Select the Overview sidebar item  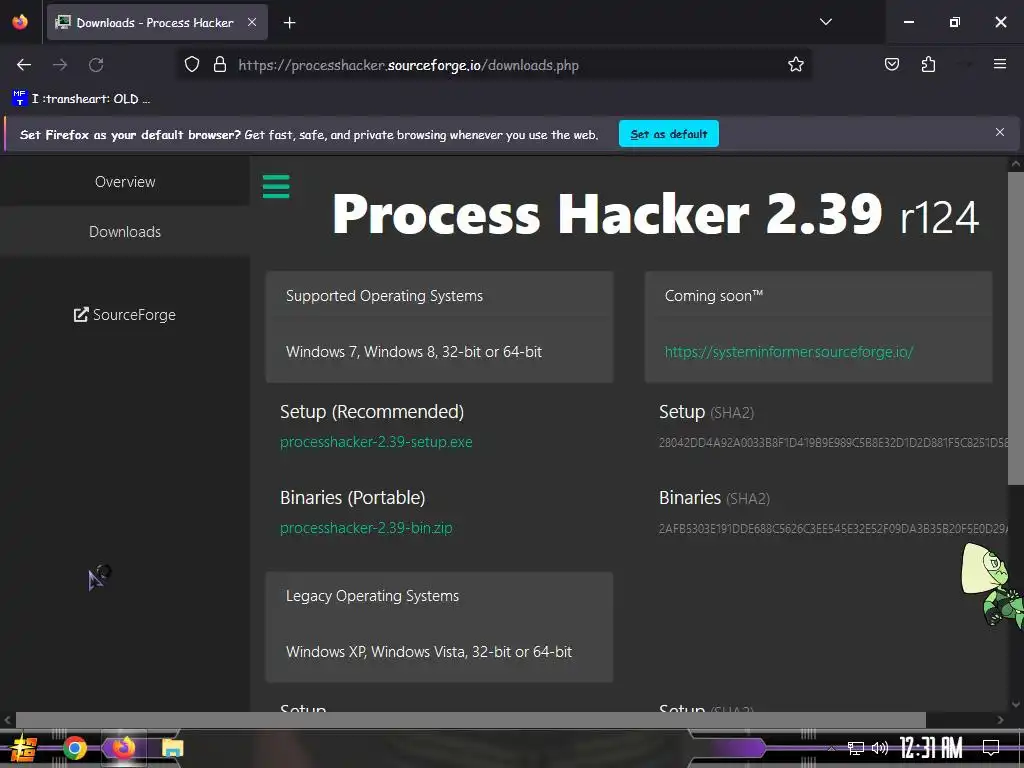(x=125, y=182)
